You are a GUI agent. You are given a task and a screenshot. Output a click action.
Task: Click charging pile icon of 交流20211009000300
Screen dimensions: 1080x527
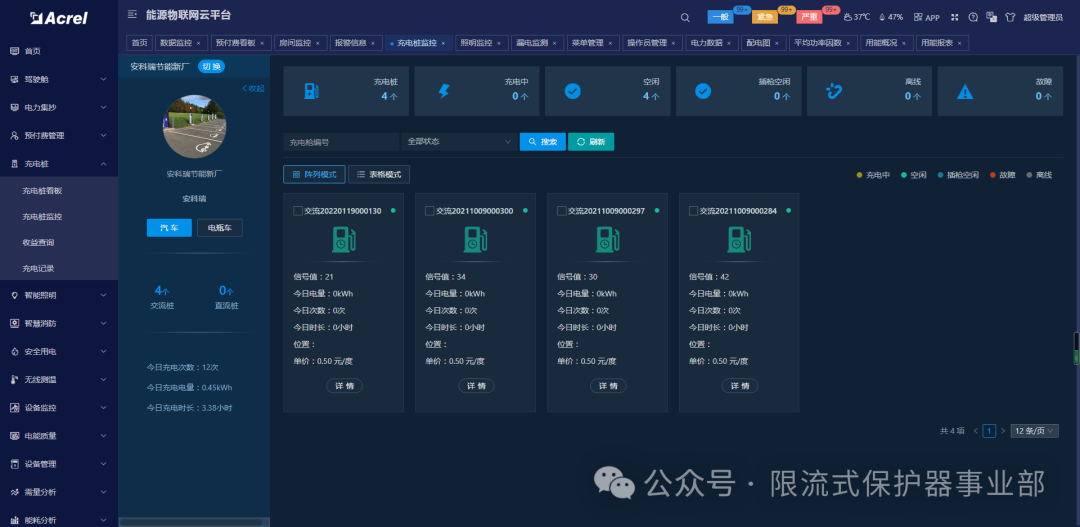[x=474, y=240]
